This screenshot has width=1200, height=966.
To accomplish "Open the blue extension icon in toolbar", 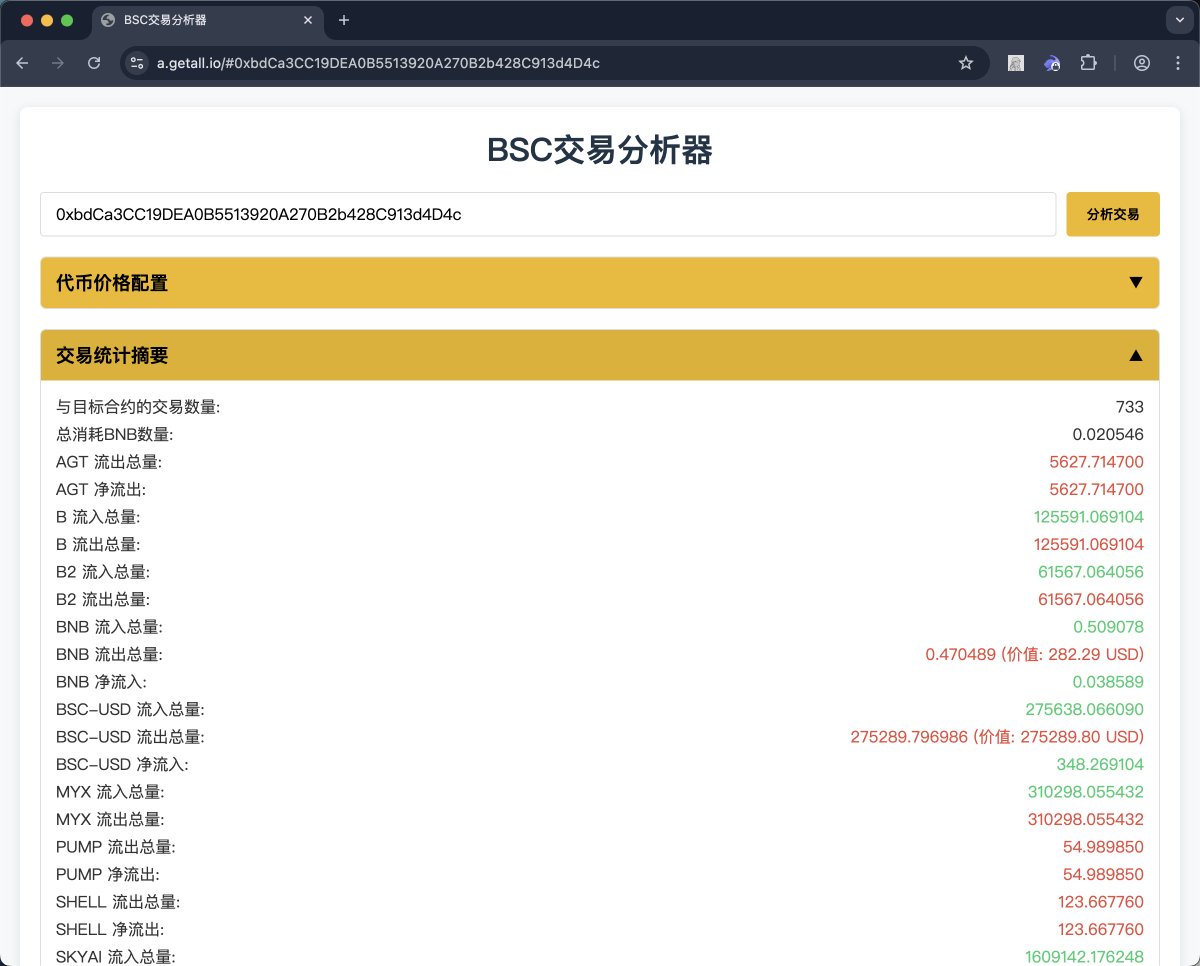I will pyautogui.click(x=1052, y=63).
